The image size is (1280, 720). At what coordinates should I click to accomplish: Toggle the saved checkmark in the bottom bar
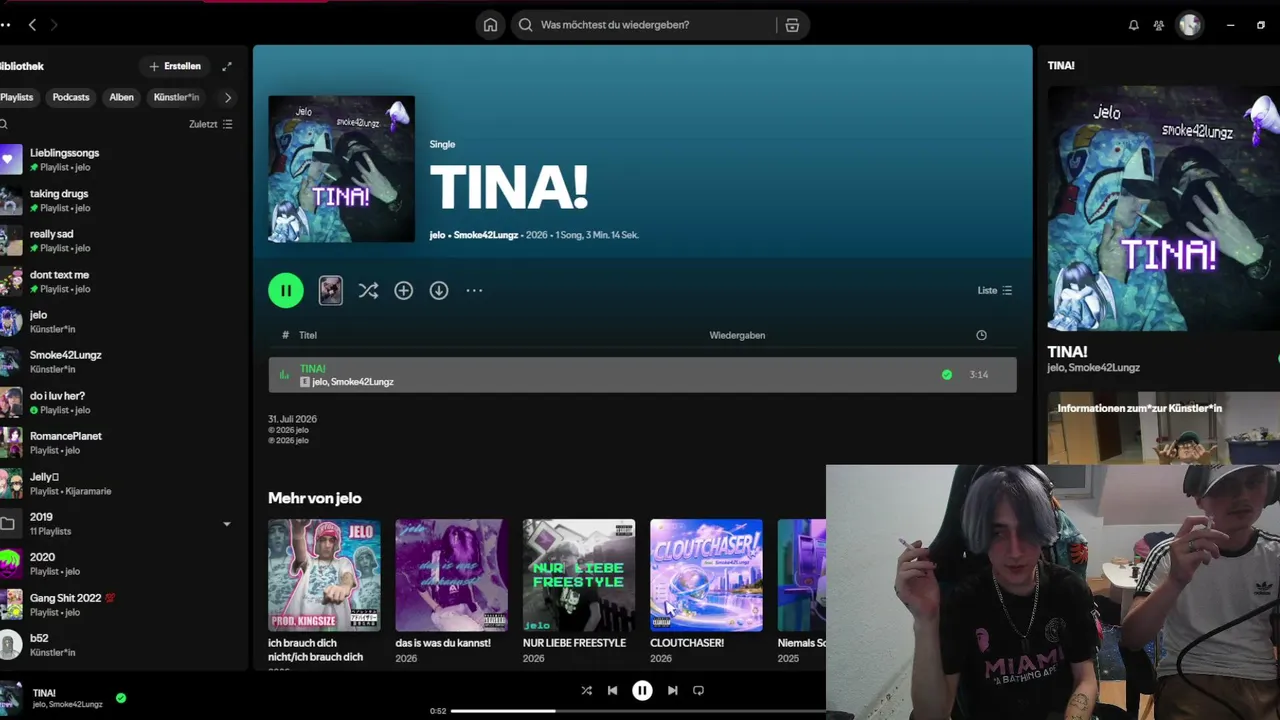point(121,698)
